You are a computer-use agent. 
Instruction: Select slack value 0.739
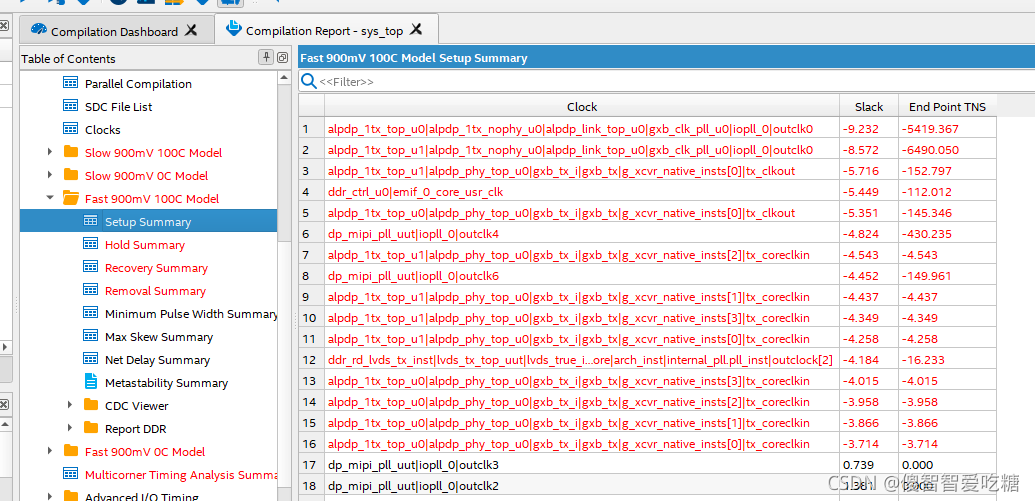(x=869, y=465)
